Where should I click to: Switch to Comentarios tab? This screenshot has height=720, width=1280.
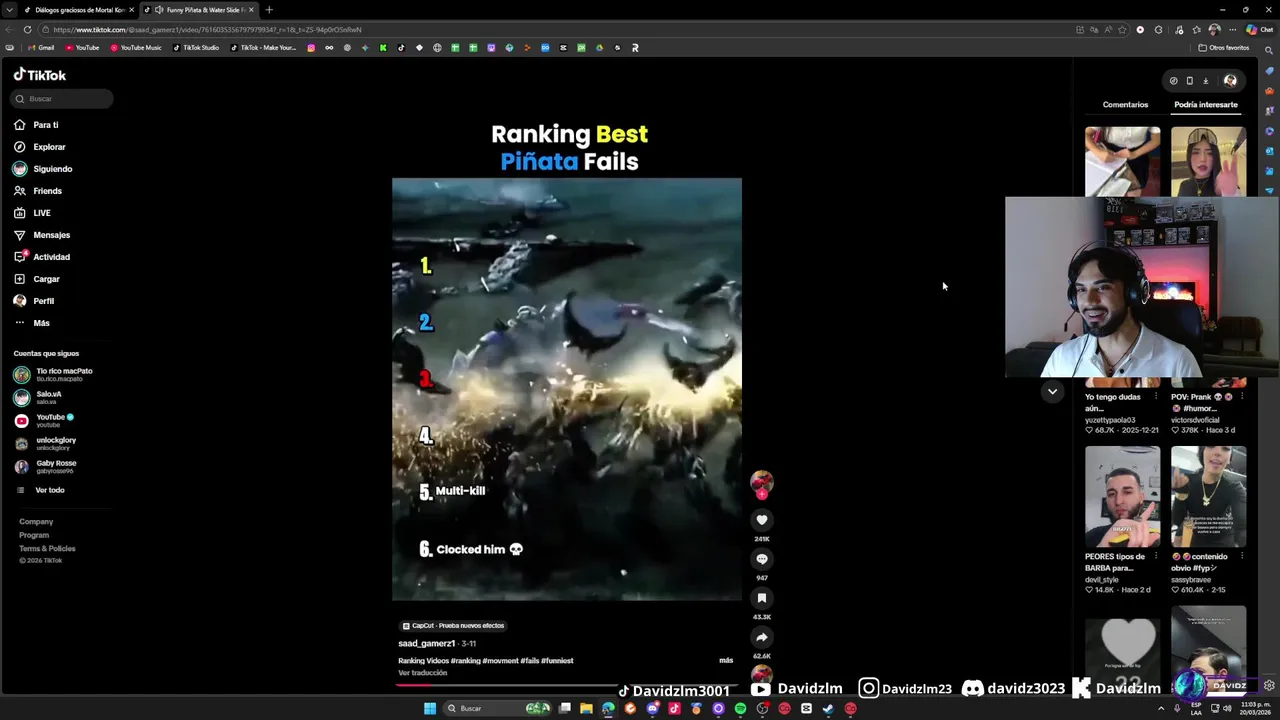click(x=1125, y=104)
